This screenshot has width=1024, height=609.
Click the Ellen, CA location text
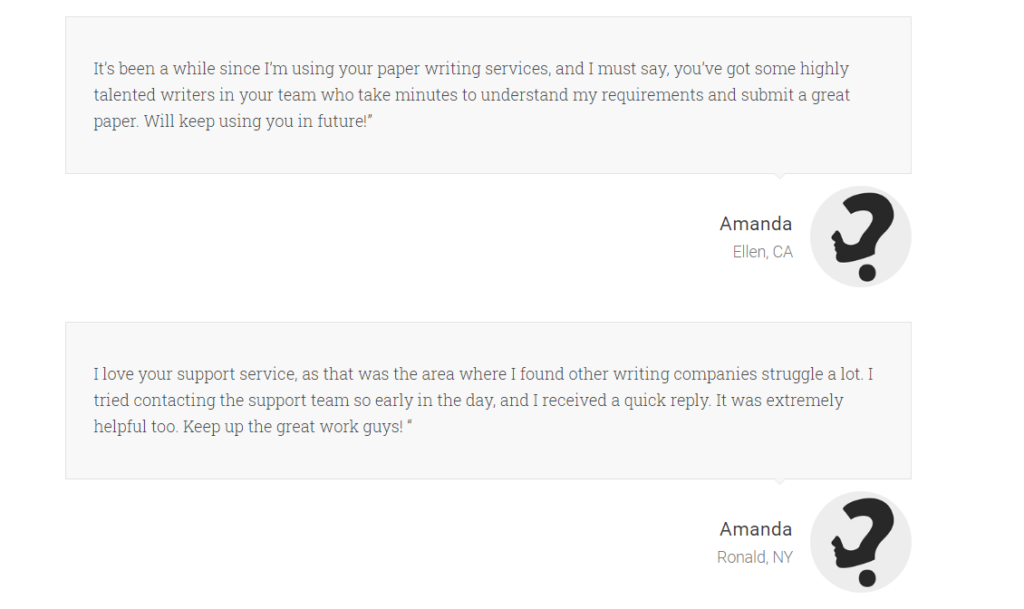(x=762, y=252)
